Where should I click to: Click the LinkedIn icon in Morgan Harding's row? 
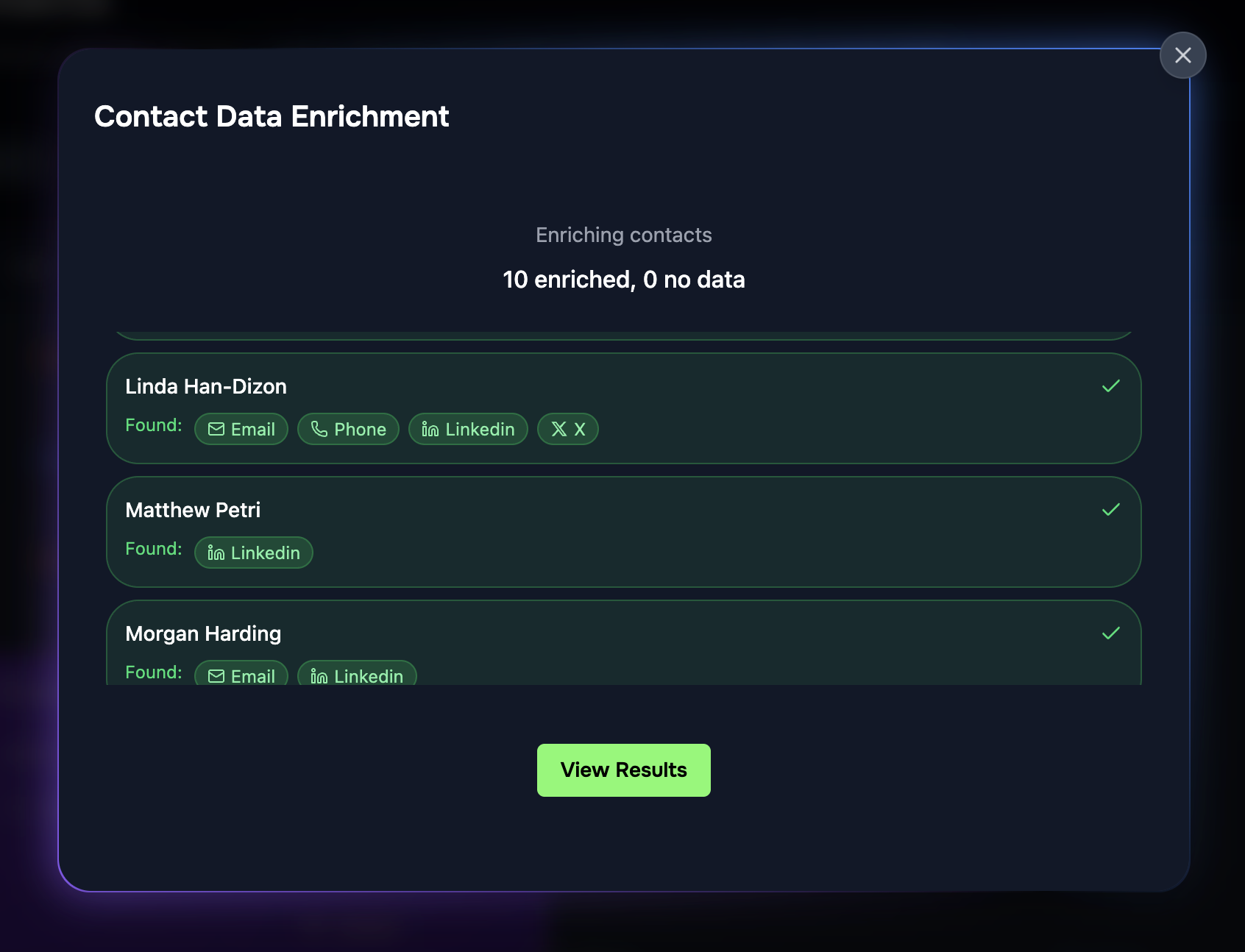(x=319, y=676)
